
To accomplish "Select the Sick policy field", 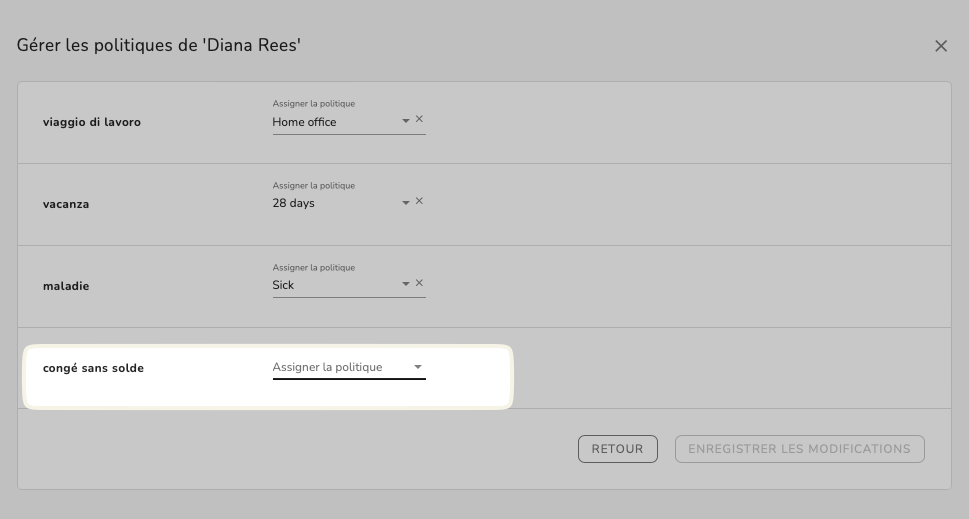I will click(349, 281).
